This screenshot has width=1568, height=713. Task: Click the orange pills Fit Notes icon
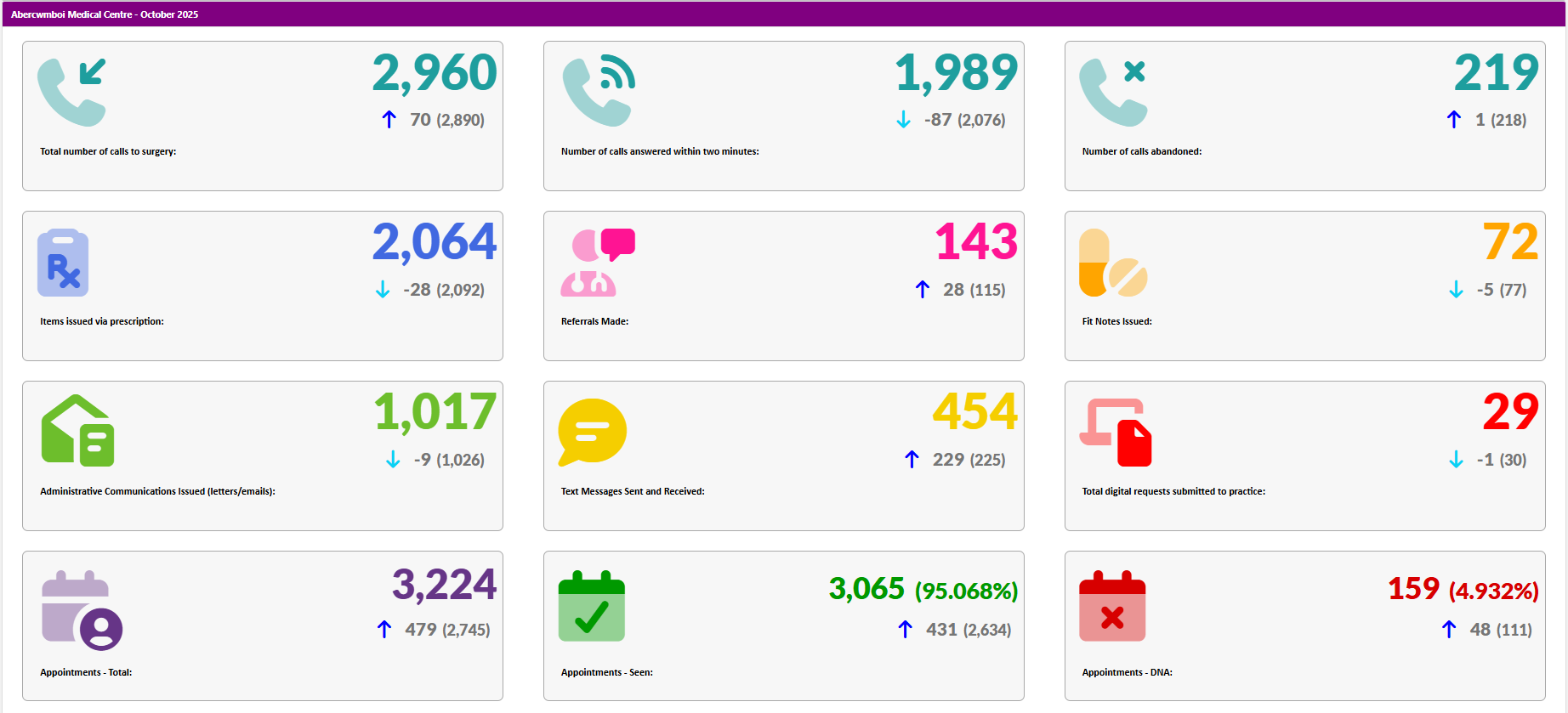tap(1113, 263)
